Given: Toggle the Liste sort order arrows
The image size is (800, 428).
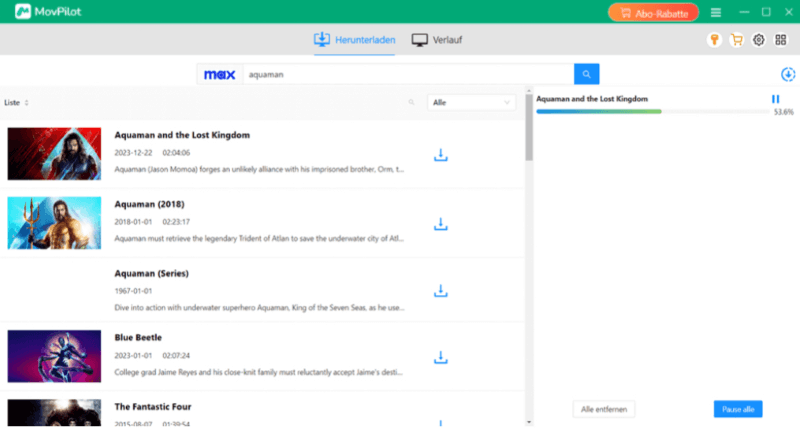Looking at the screenshot, I should click(27, 103).
